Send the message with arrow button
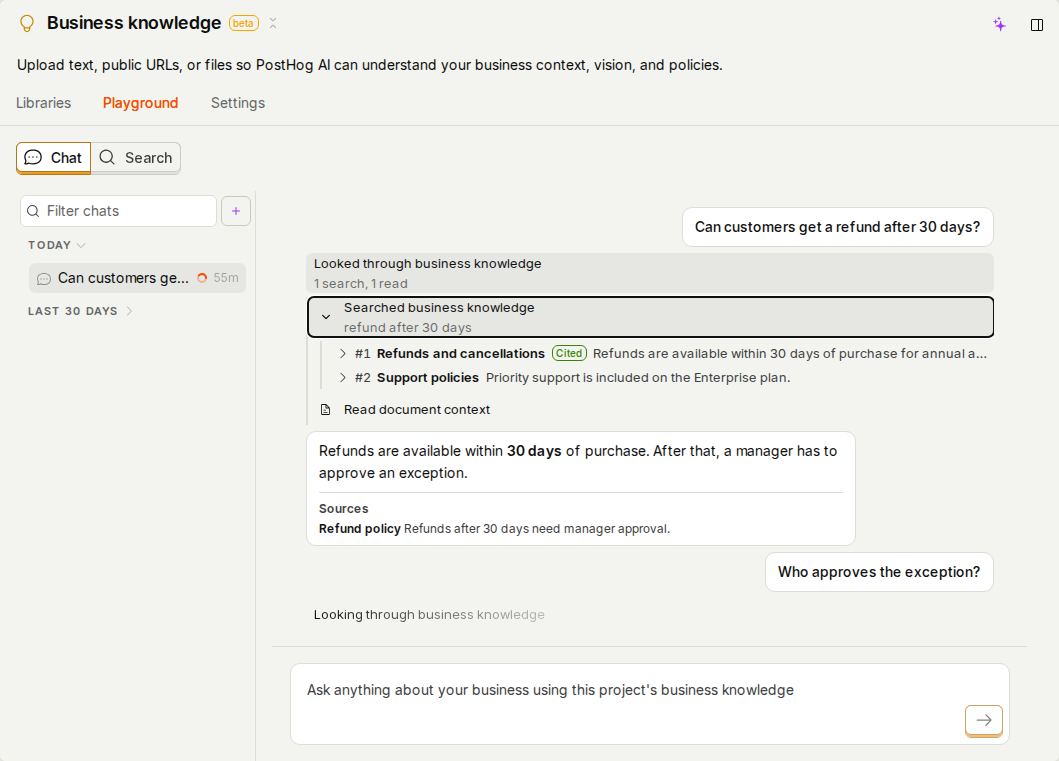Screen dimensions: 1059x761 [983, 720]
